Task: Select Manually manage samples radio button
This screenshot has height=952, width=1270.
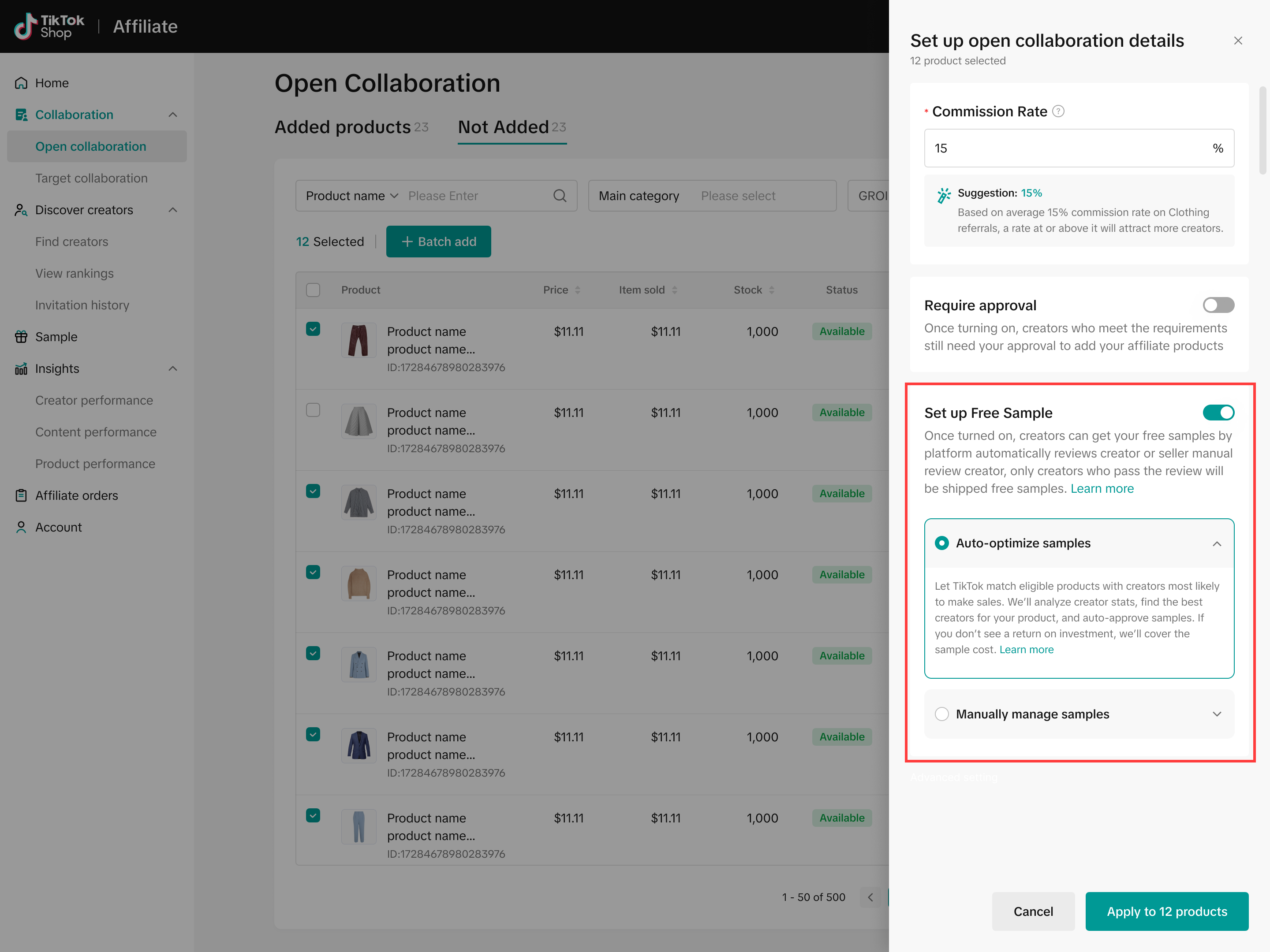Action: (941, 714)
